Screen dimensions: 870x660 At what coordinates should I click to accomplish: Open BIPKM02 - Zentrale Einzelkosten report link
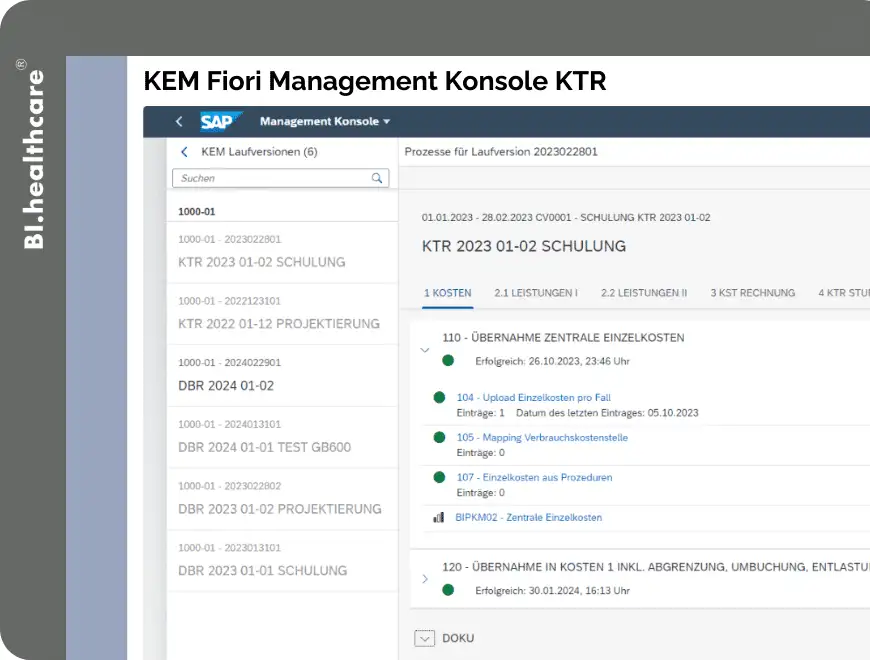point(528,517)
